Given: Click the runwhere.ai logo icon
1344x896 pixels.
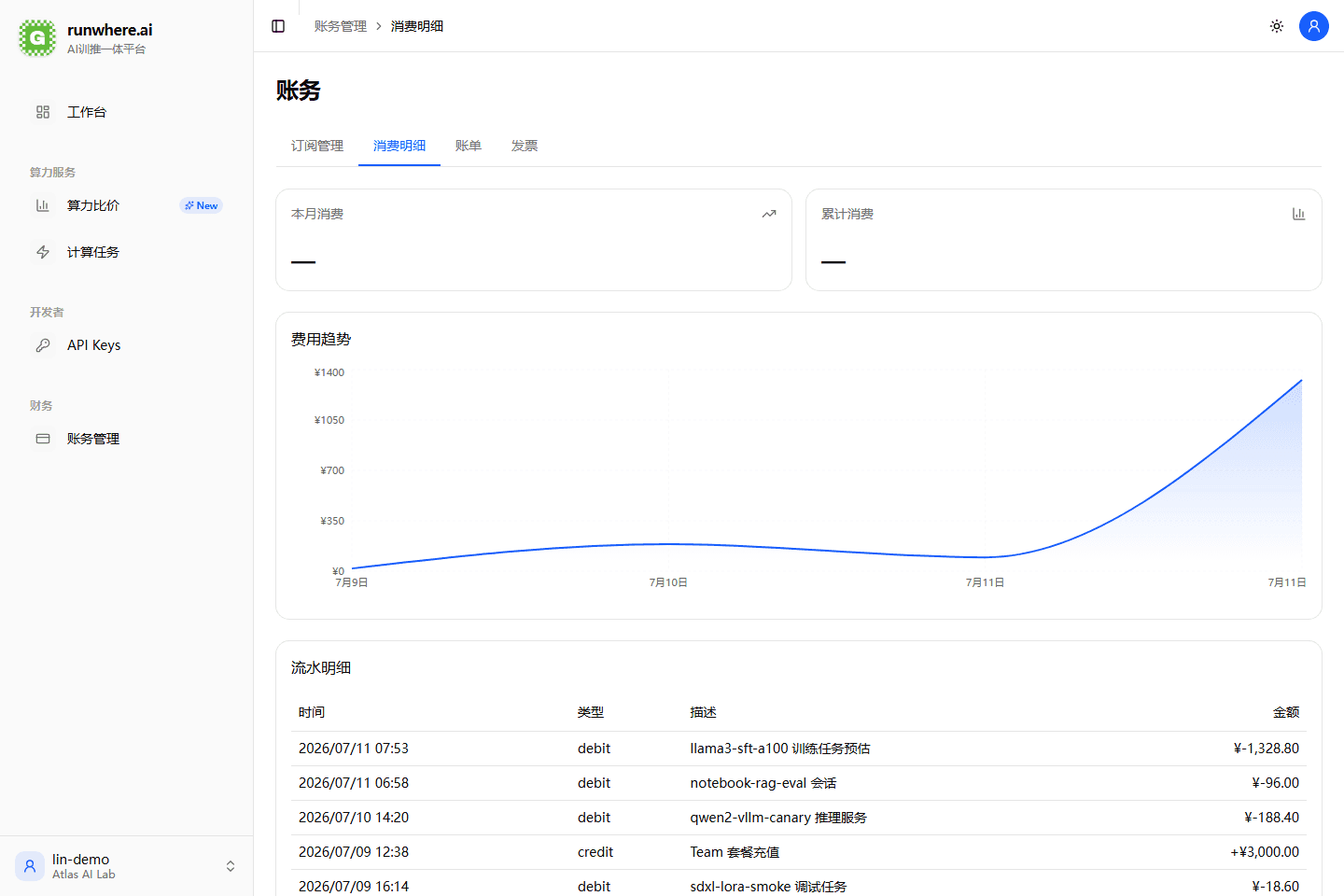Looking at the screenshot, I should pos(37,38).
